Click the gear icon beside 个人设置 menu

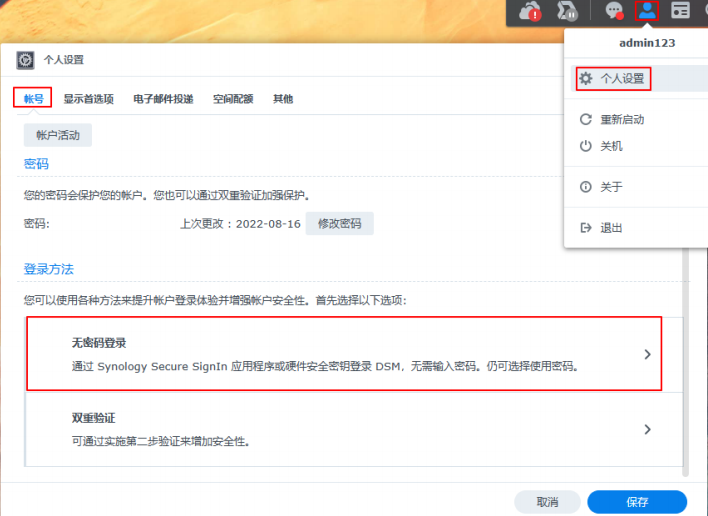[x=586, y=79]
